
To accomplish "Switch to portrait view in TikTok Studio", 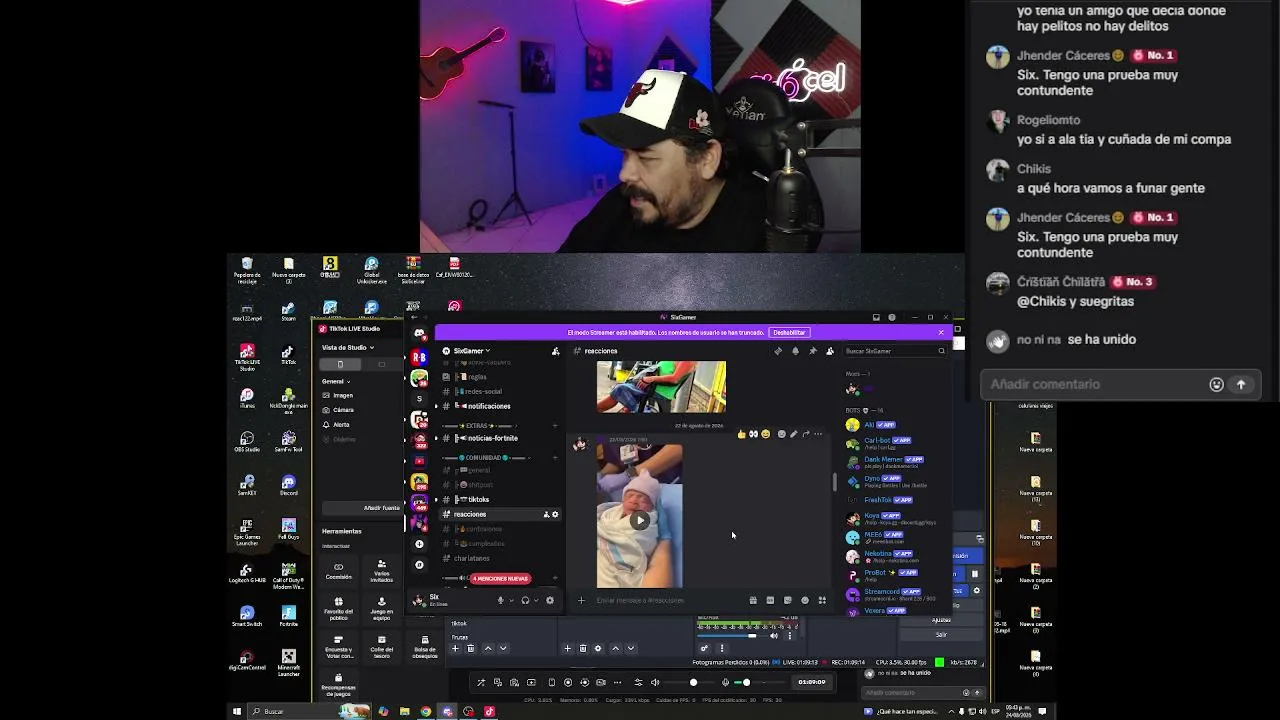I will pos(340,364).
